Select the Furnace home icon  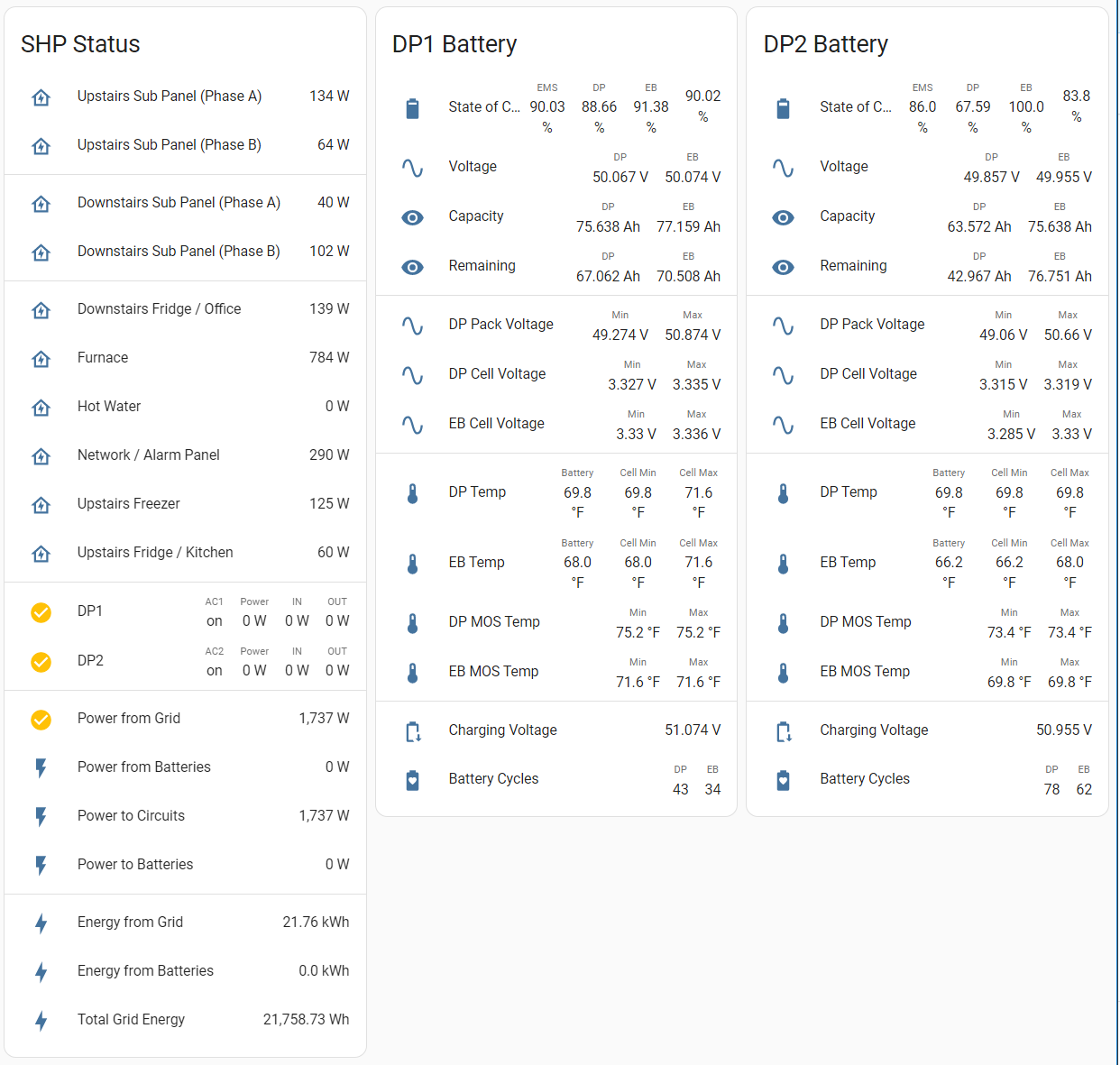[41, 359]
